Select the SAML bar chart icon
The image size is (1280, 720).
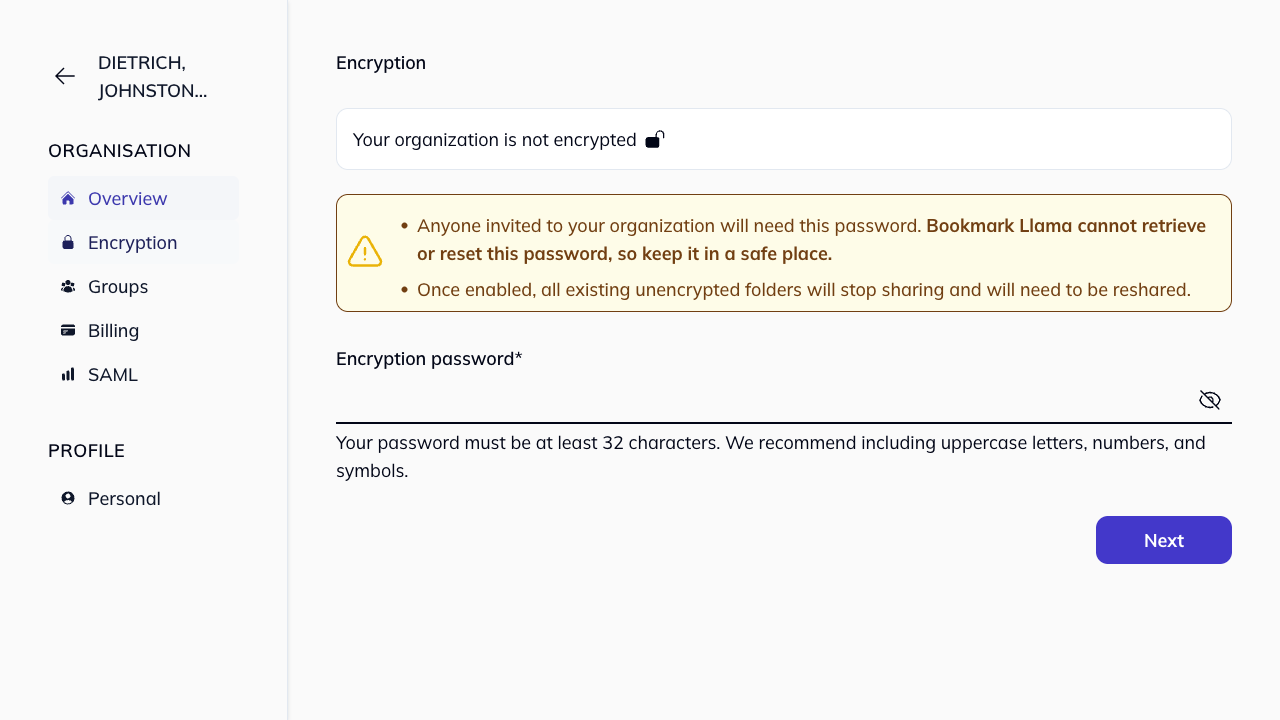67,374
